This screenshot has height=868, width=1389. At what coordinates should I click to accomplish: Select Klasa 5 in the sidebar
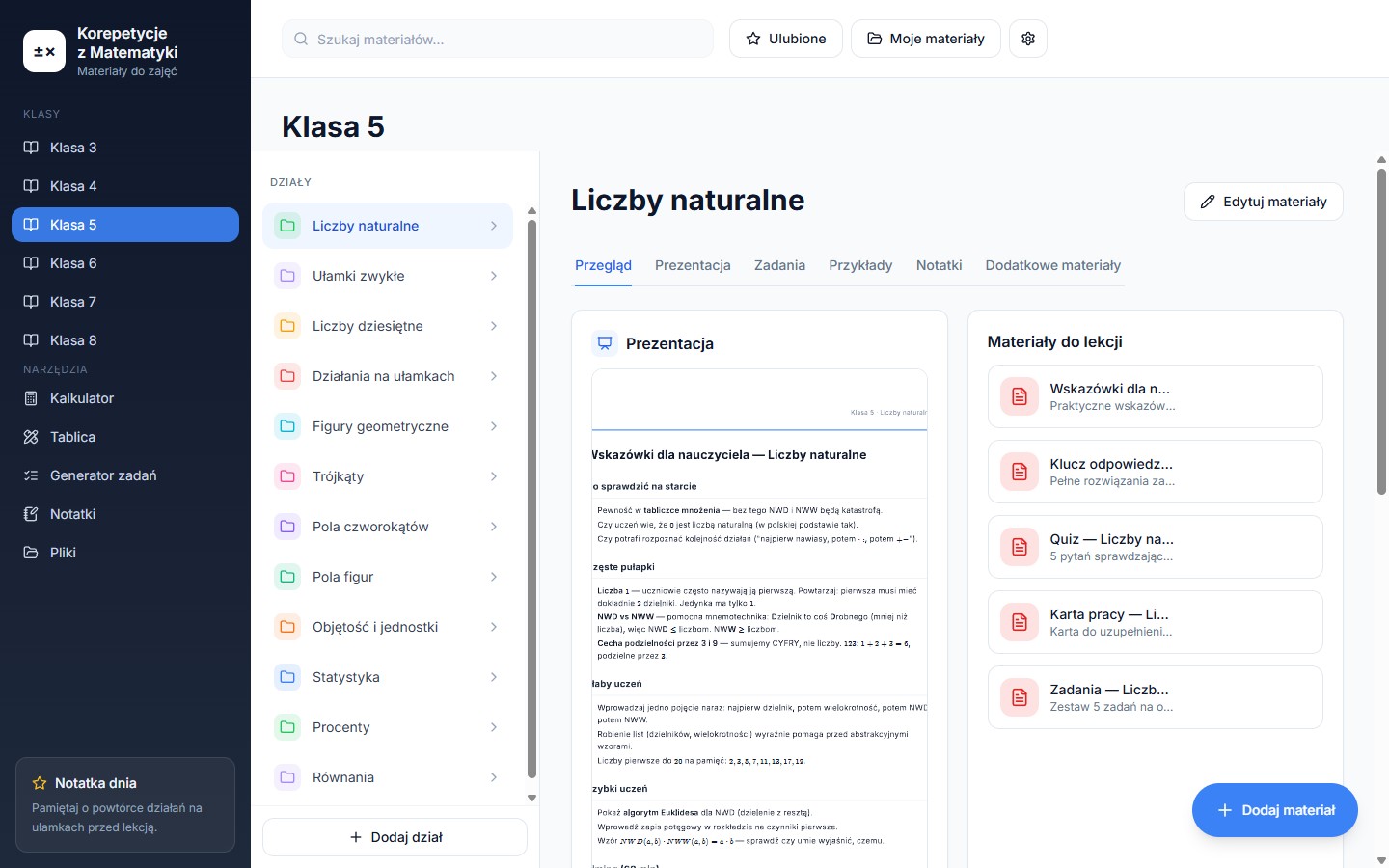click(125, 225)
